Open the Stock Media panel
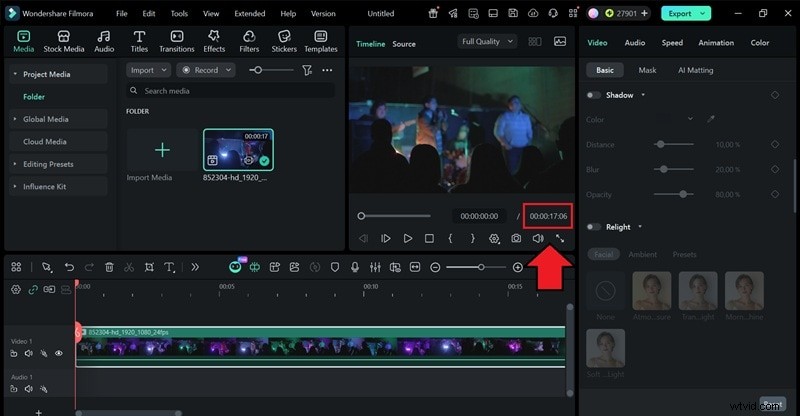Image resolution: width=800 pixels, height=416 pixels. (63, 41)
